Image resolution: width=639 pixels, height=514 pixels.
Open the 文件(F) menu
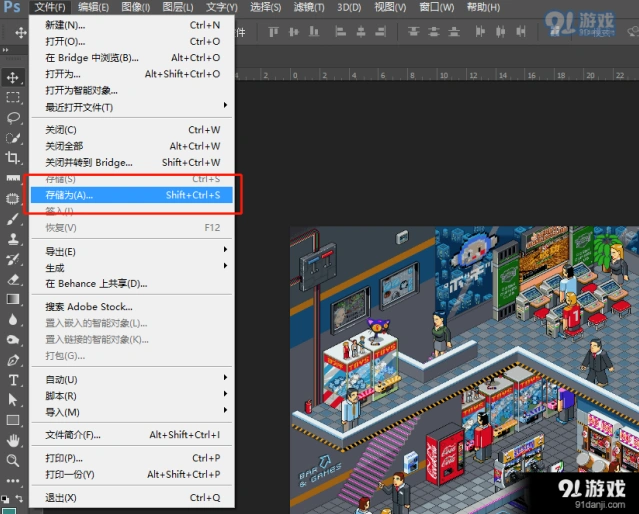coord(50,7)
